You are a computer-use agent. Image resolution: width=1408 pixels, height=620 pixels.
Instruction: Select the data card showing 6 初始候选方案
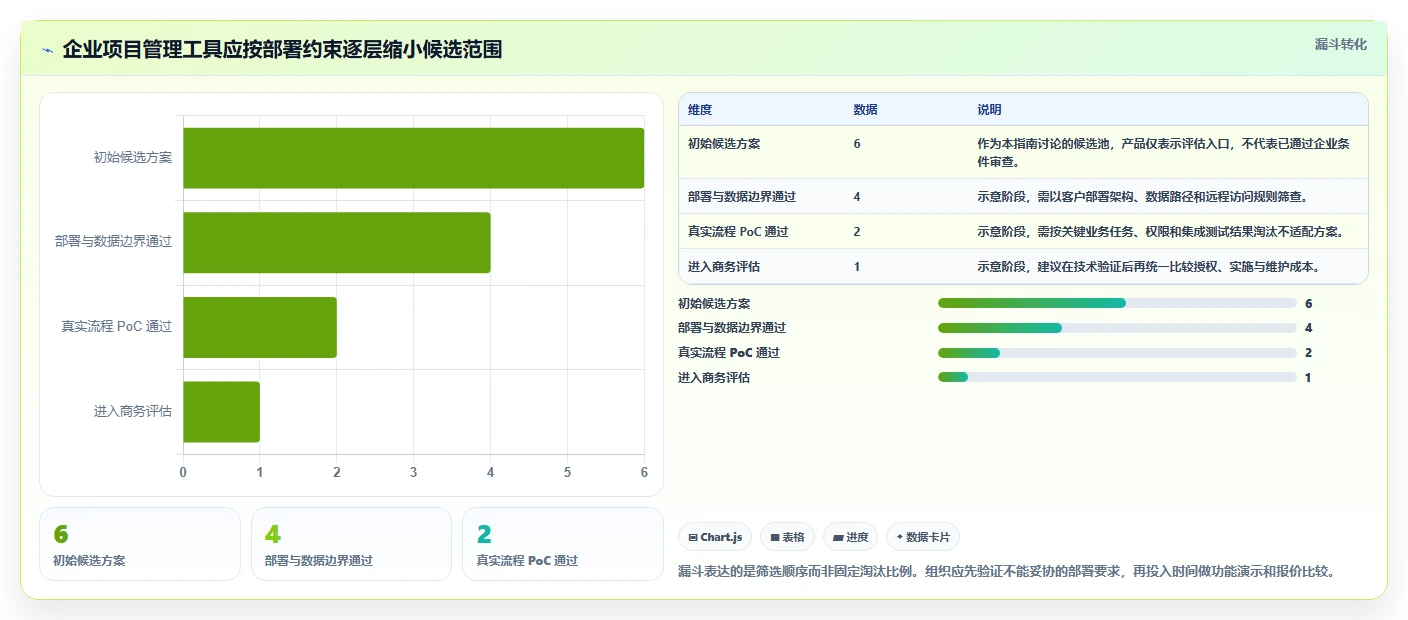[140, 544]
